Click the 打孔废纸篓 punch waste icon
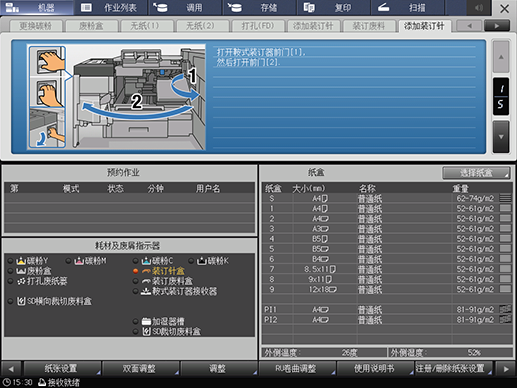The width and height of the screenshot is (517, 388). pos(21,281)
